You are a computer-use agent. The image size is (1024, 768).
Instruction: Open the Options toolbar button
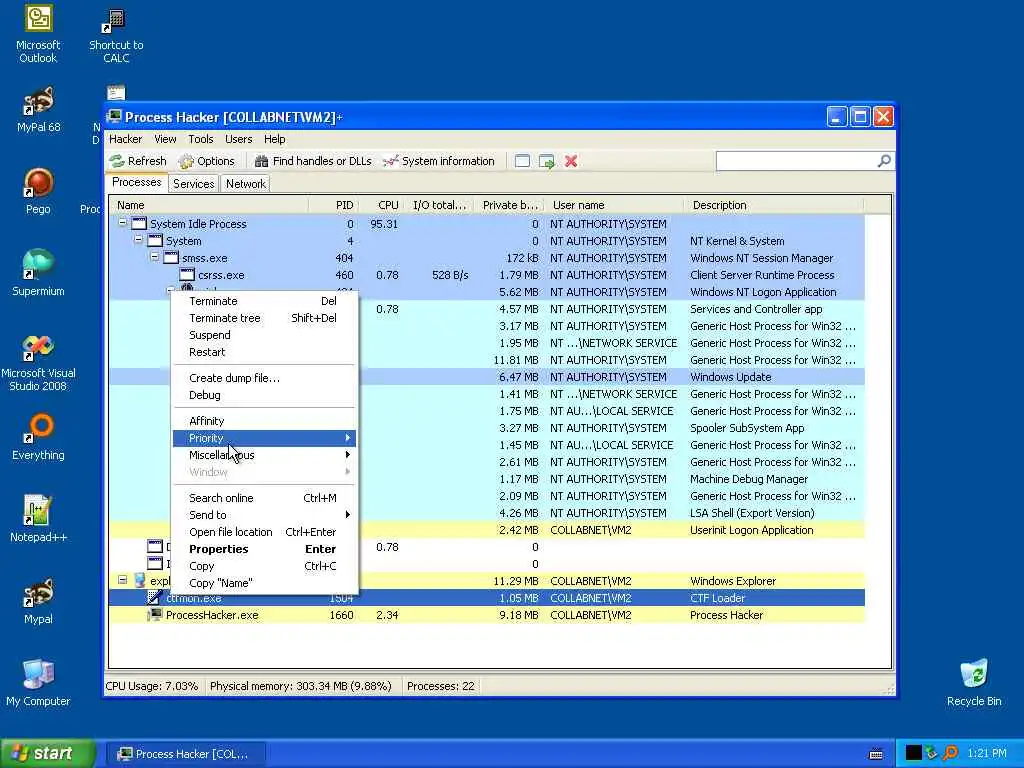pyautogui.click(x=206, y=161)
